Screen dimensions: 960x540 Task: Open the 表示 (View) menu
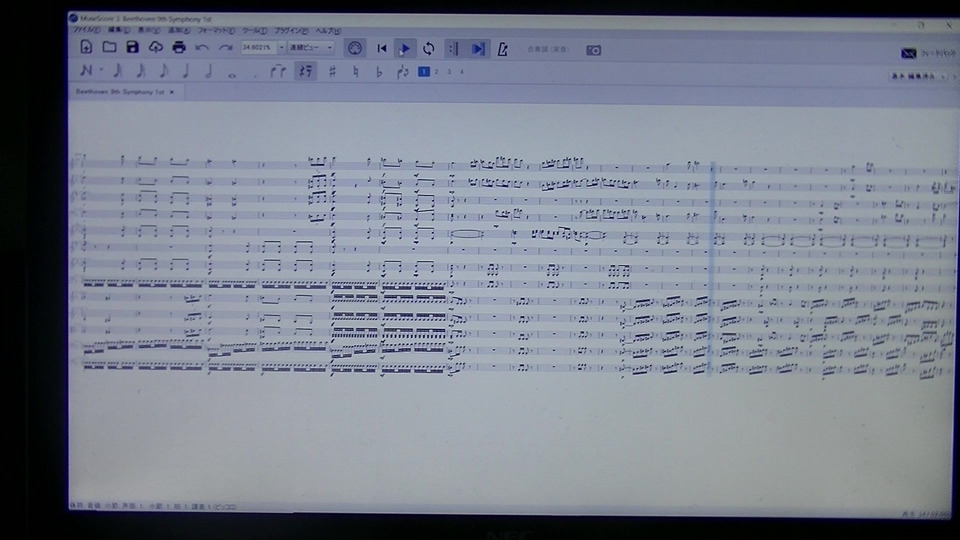(x=148, y=30)
